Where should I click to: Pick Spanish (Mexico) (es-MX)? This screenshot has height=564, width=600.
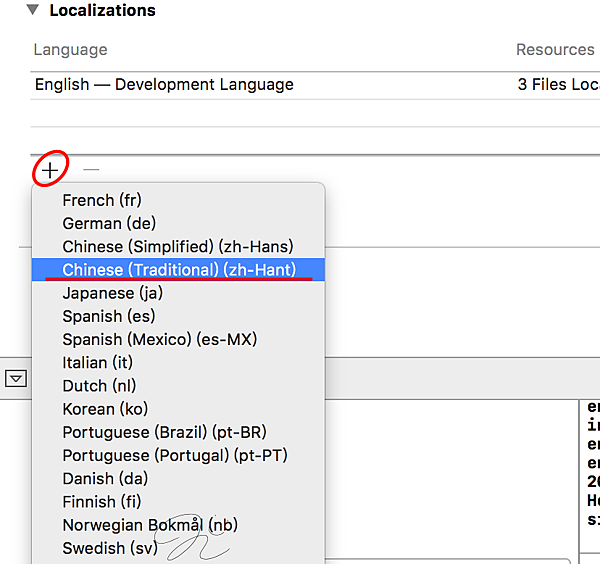[159, 339]
